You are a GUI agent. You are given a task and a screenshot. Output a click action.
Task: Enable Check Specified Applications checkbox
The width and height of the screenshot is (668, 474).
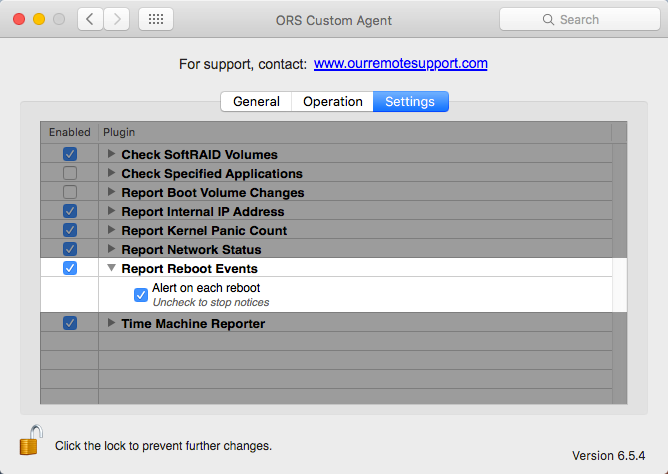70,173
